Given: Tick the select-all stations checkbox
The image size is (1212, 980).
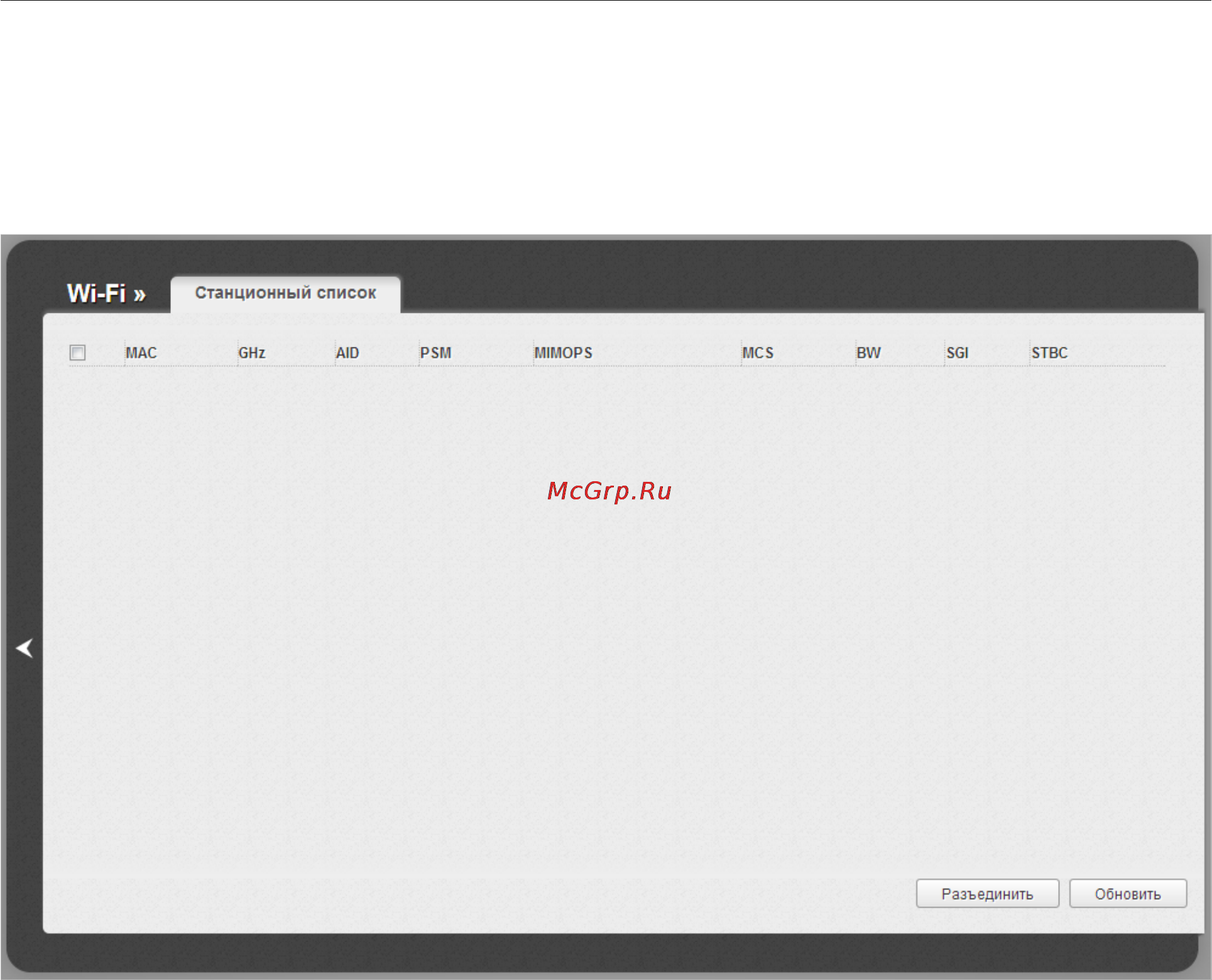Looking at the screenshot, I should tap(77, 352).
